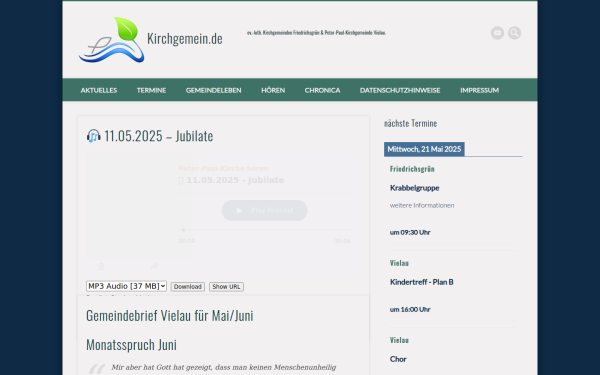Click the Mittwoch, 21 Mai 2025 date label
This screenshot has width=600, height=375.
coord(424,149)
